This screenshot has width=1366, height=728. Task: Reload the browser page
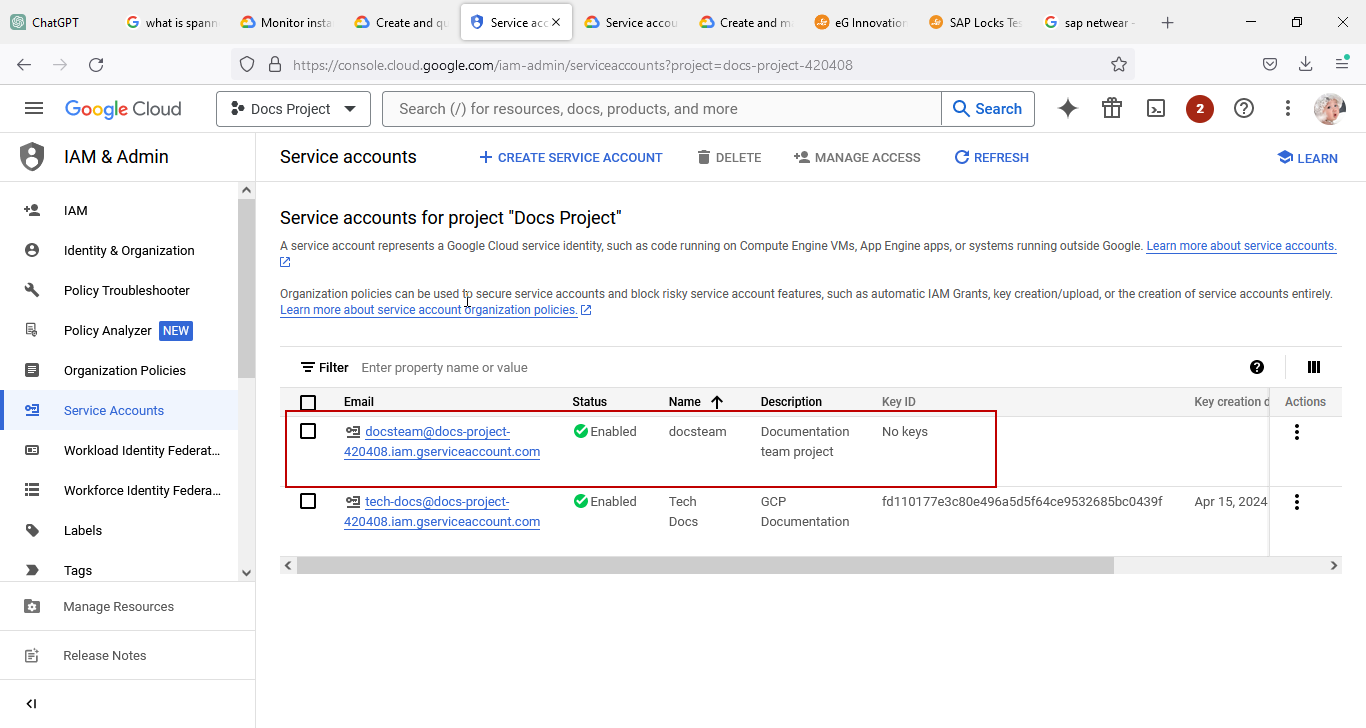click(96, 65)
